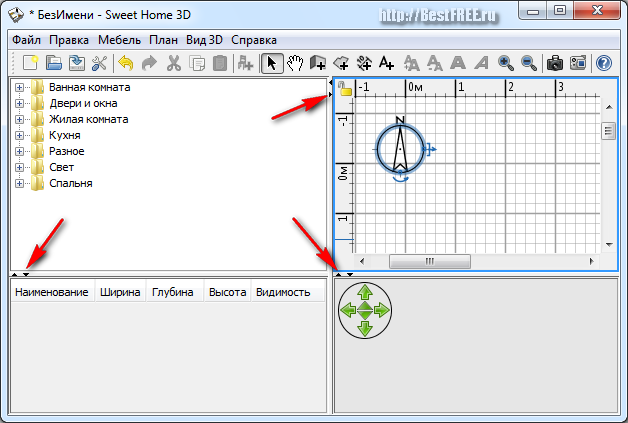Open help with question mark icon

(604, 63)
